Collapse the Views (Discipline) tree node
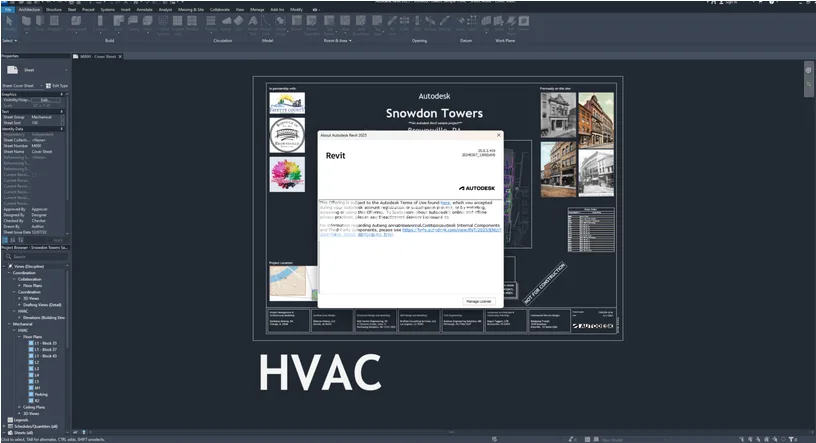The height and width of the screenshot is (443, 816). 4,267
